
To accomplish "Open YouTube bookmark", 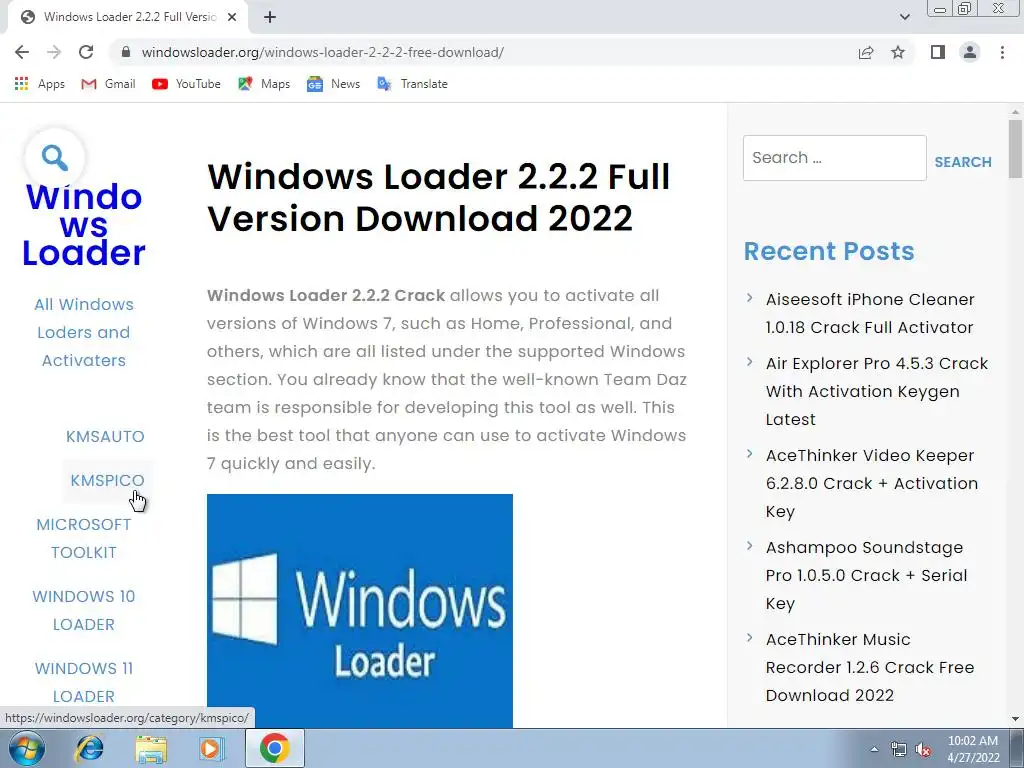I will pos(186,84).
